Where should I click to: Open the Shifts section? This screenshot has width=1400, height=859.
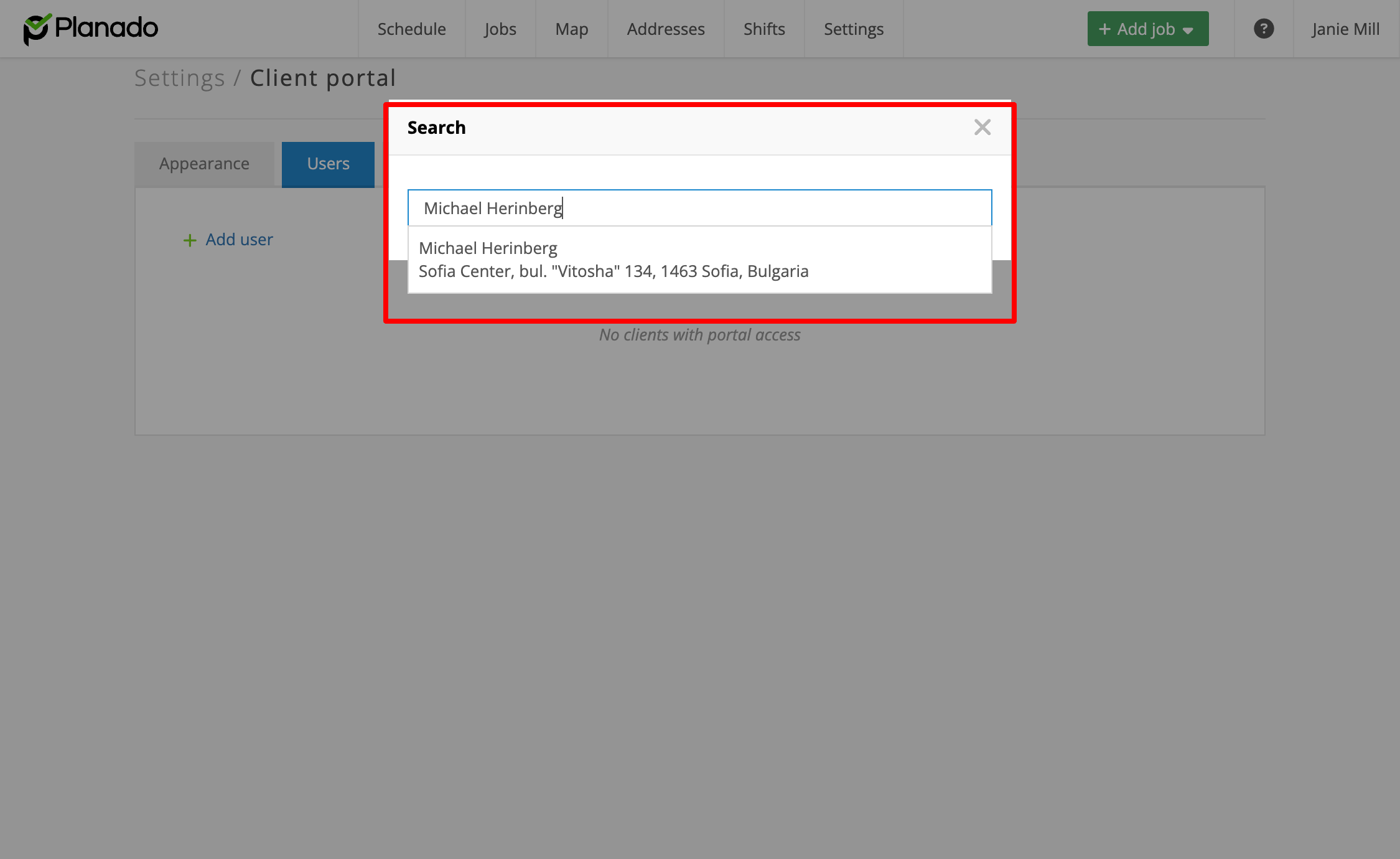point(763,29)
